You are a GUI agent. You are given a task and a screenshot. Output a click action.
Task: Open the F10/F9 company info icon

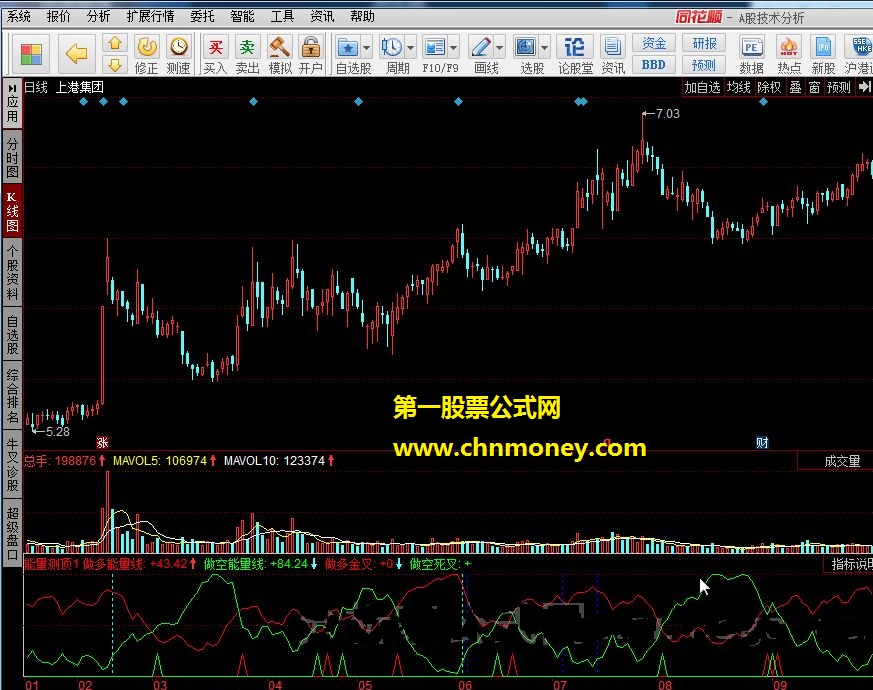pyautogui.click(x=435, y=48)
